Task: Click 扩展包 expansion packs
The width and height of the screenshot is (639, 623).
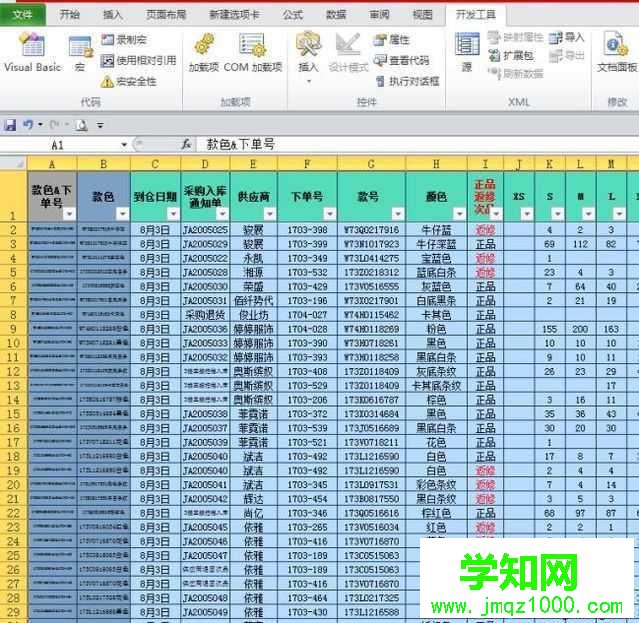Action: coord(511,55)
